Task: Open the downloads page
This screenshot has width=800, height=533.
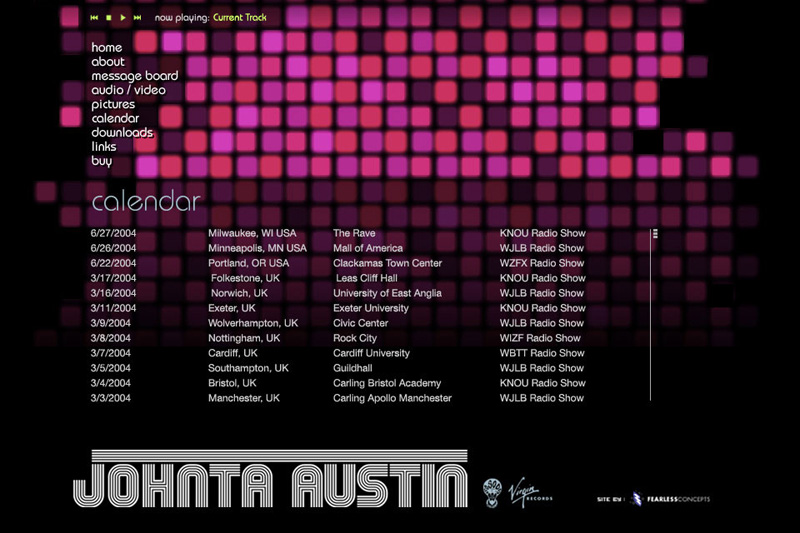Action: tap(122, 132)
